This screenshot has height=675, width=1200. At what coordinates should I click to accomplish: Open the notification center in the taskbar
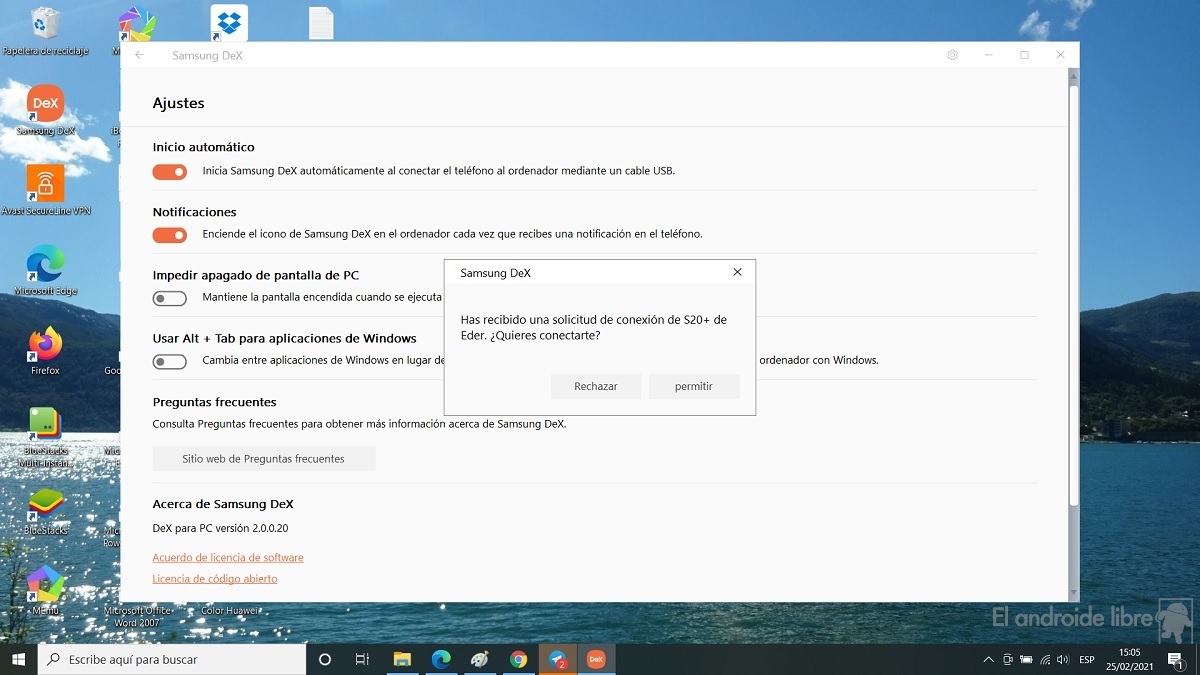[1176, 660]
